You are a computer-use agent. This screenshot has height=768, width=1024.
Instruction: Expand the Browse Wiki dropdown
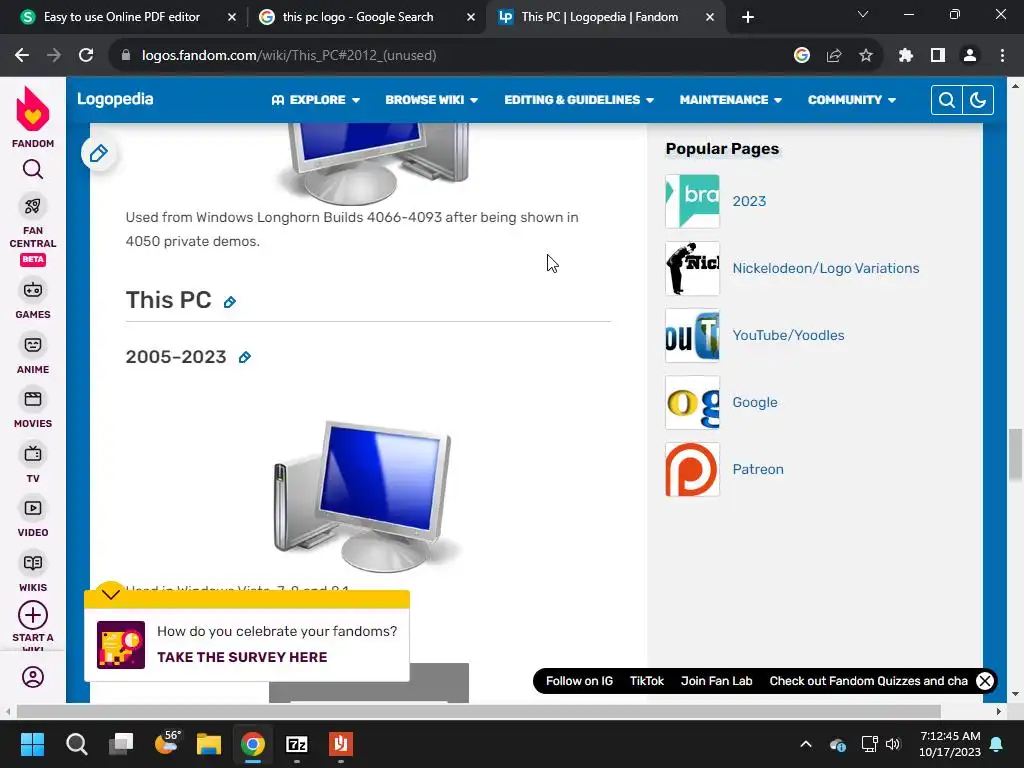(432, 100)
